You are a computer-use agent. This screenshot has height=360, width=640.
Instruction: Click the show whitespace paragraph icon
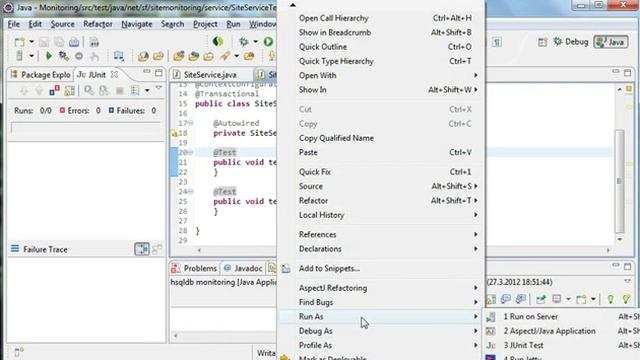tap(497, 42)
